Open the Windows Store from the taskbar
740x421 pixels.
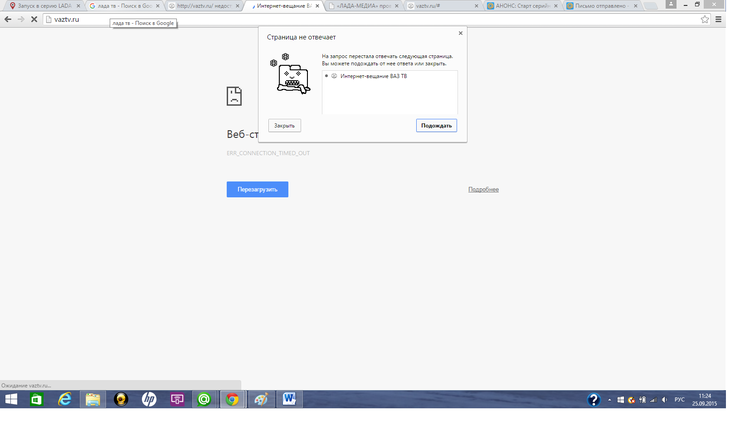tap(36, 400)
